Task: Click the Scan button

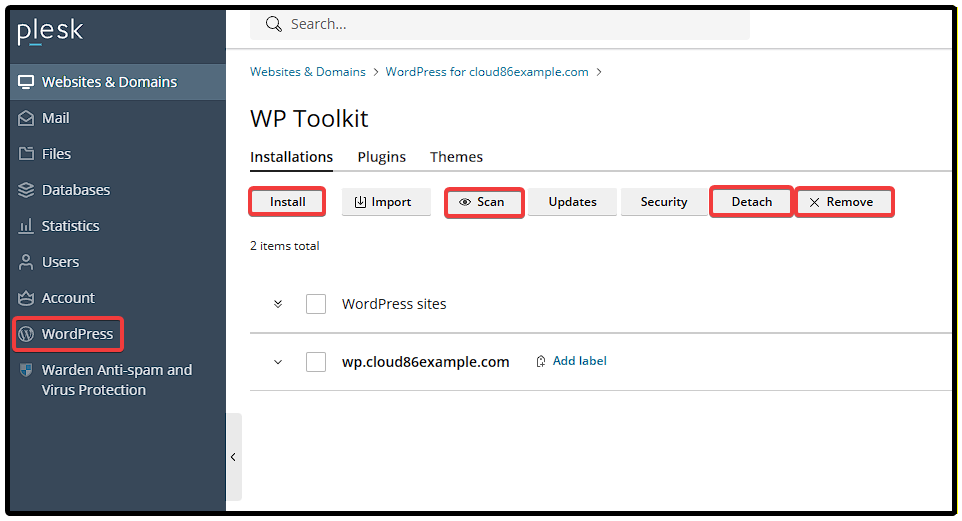Action: point(484,202)
